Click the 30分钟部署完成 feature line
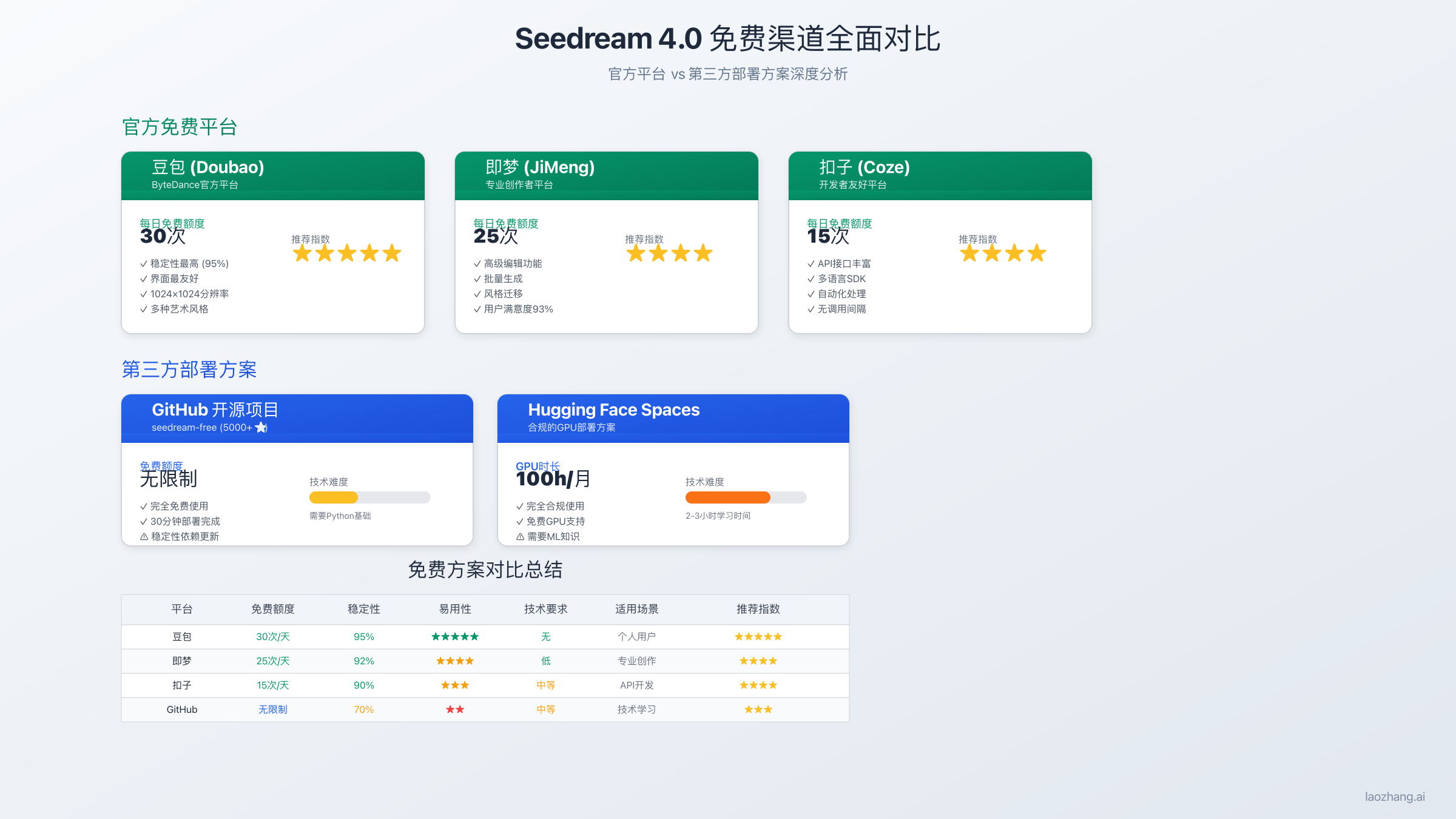Image resolution: width=1456 pixels, height=819 pixels. (x=180, y=522)
